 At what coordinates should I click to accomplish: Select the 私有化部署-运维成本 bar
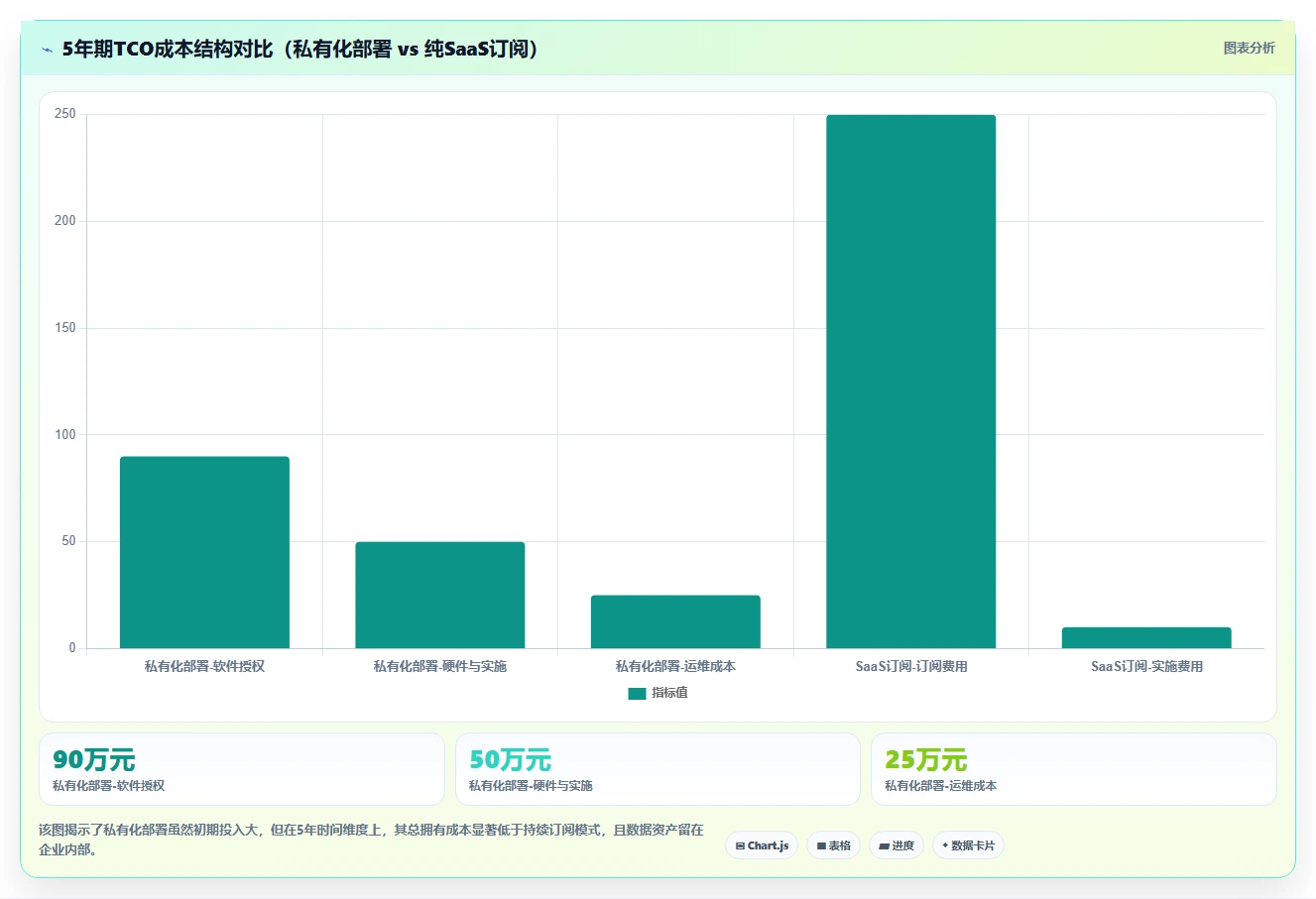(675, 621)
